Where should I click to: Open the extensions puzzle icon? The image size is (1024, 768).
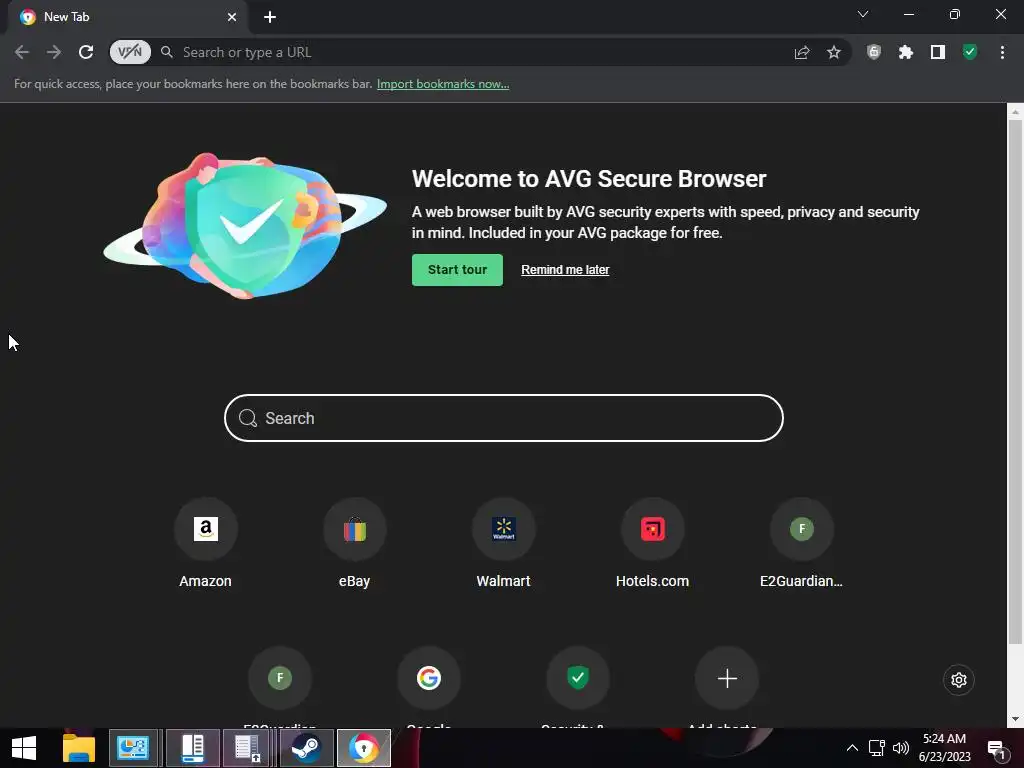tap(906, 52)
